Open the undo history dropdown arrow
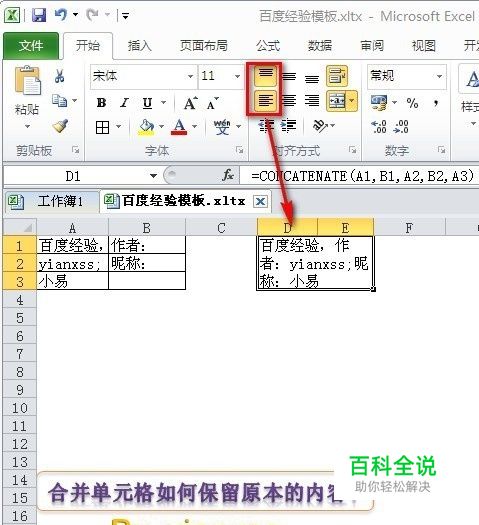 pos(76,15)
